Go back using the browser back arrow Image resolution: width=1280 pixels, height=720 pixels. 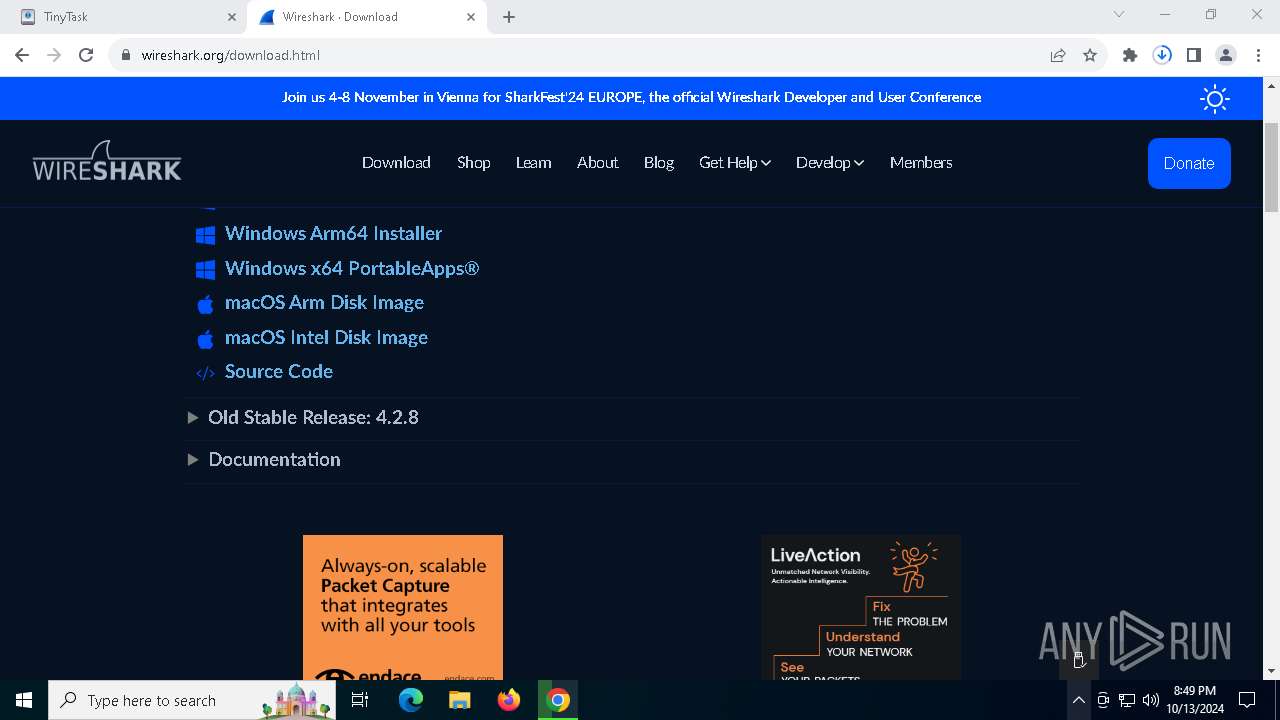tap(22, 55)
